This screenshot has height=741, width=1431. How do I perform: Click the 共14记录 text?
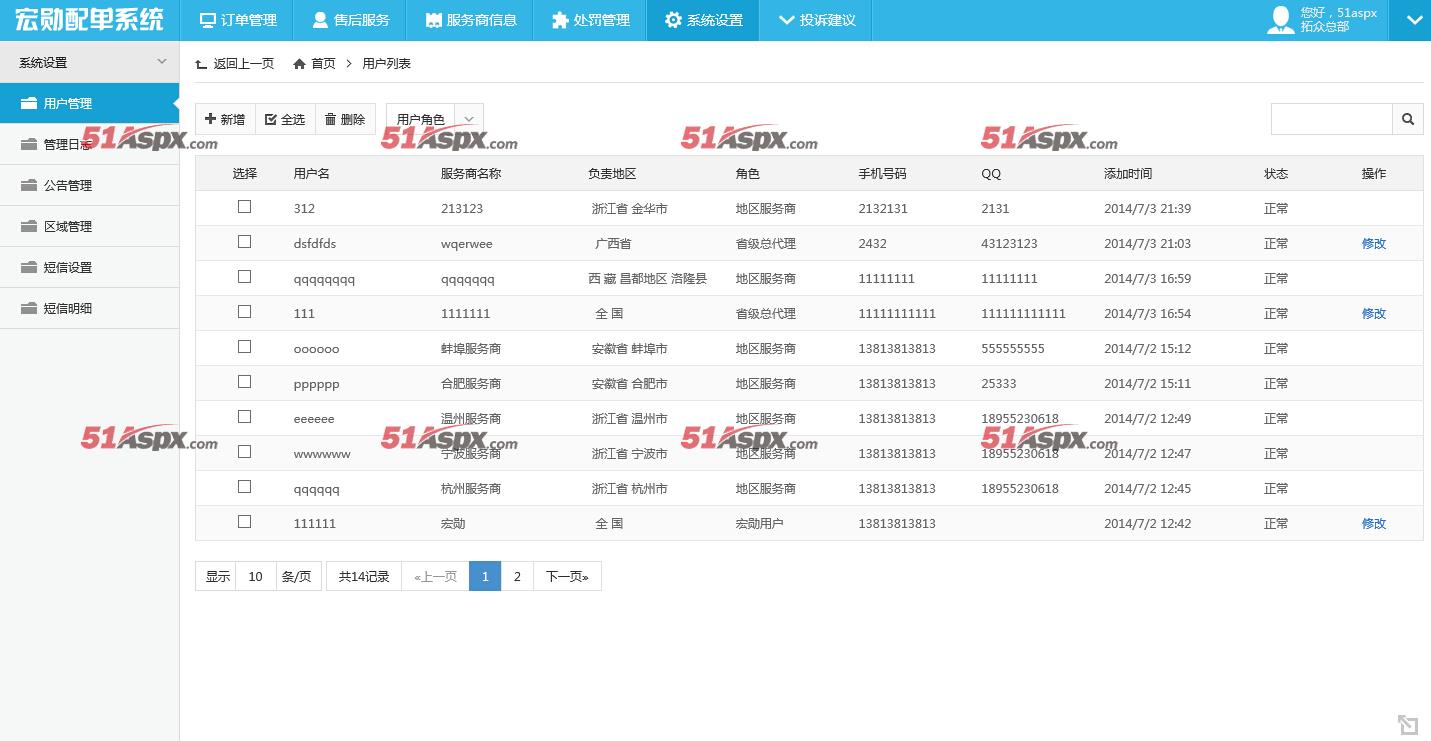[364, 576]
